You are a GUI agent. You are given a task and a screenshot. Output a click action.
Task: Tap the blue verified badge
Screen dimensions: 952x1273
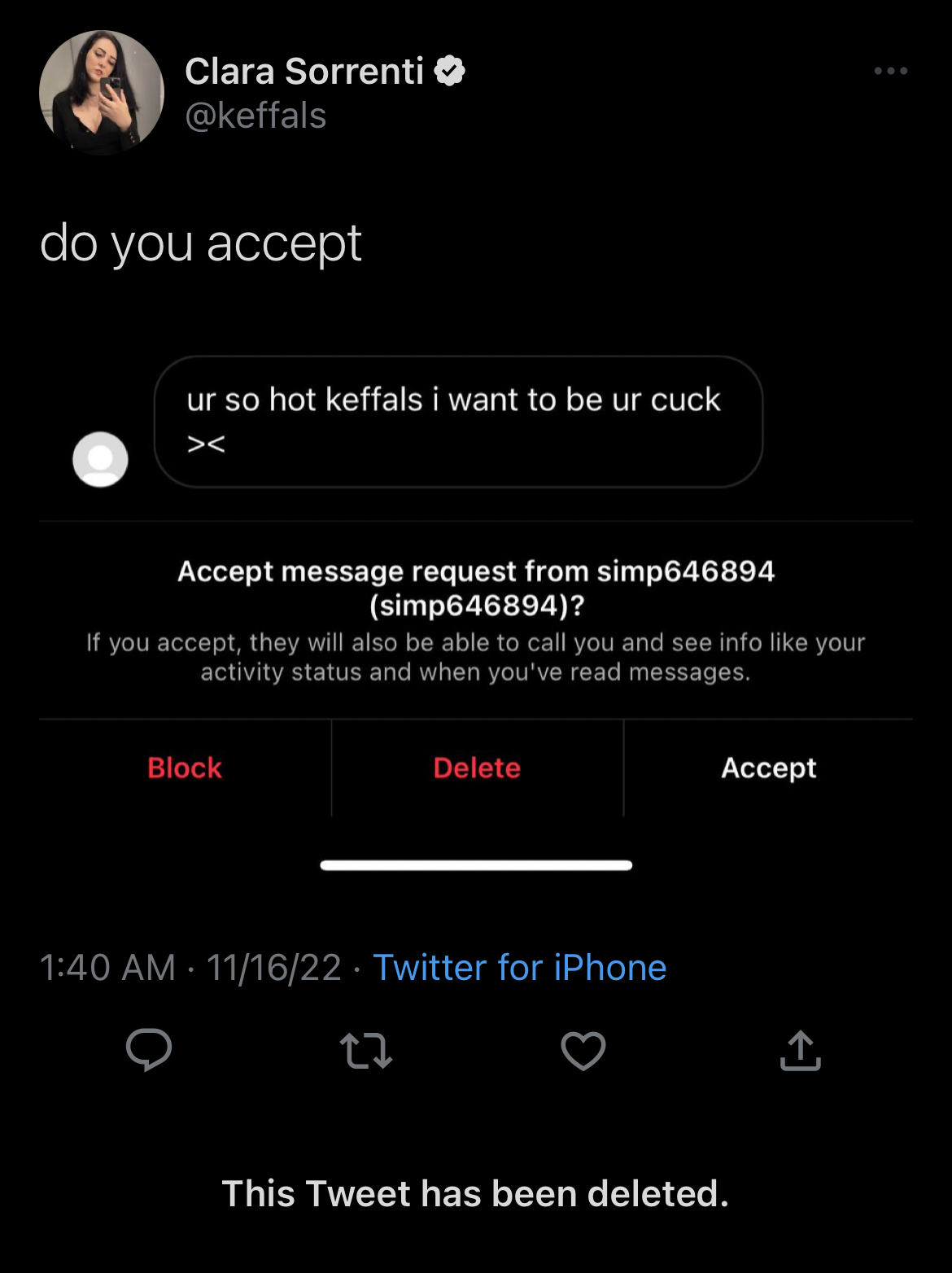click(450, 71)
